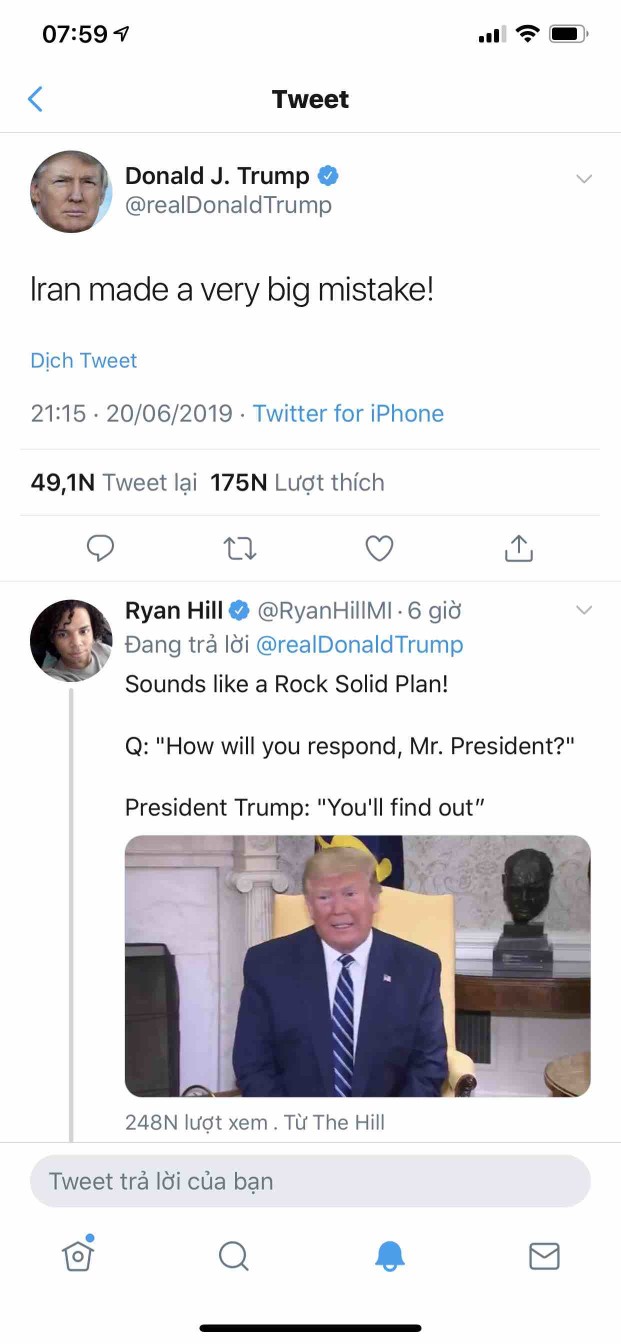The width and height of the screenshot is (621, 1344).
Task: Reply to Trump's tweet via speech bubble icon
Action: point(100,548)
